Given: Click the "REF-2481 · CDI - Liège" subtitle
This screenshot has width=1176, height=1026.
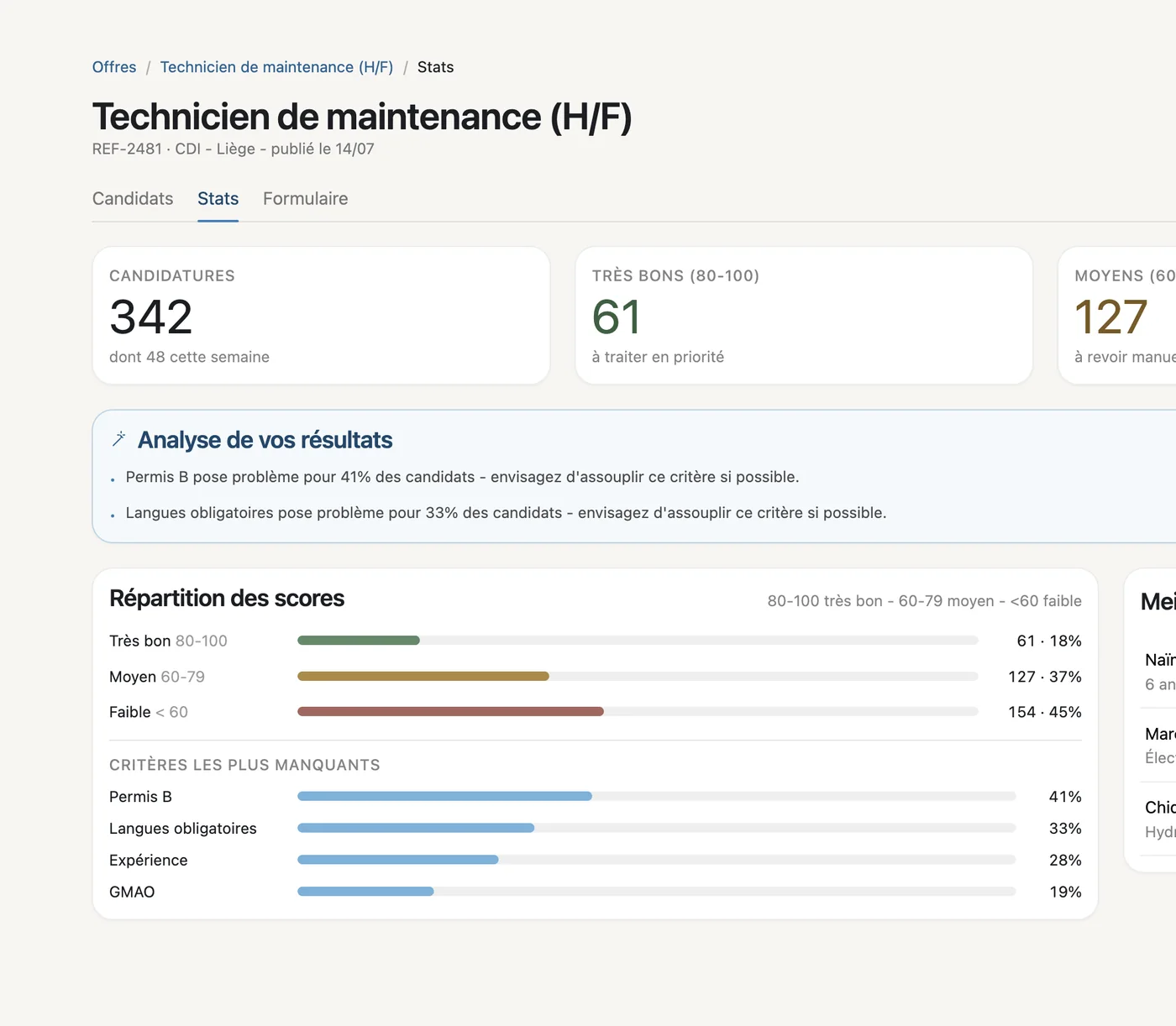Looking at the screenshot, I should coord(174,149).
